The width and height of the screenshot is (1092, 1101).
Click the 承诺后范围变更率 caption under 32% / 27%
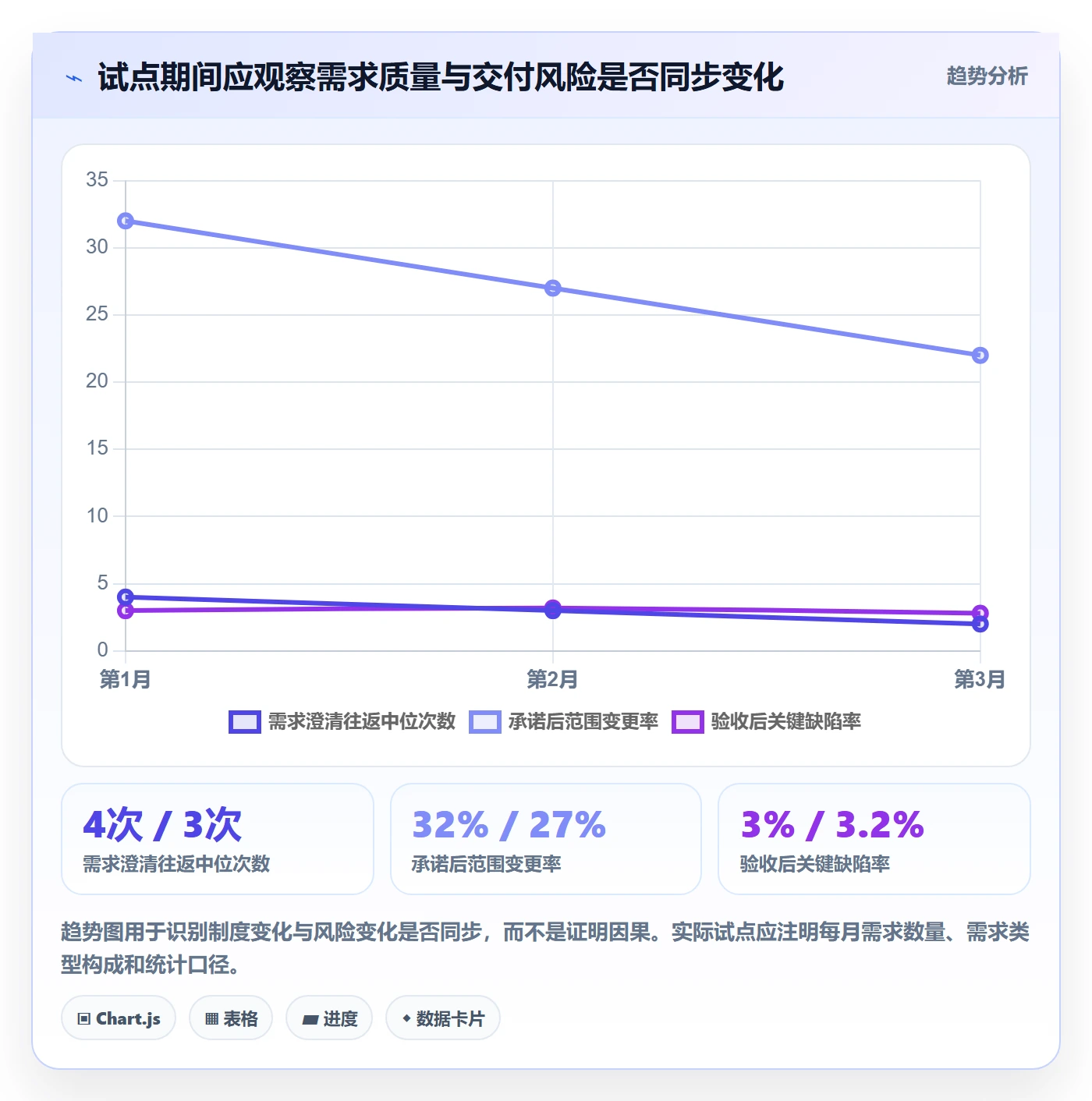(486, 864)
